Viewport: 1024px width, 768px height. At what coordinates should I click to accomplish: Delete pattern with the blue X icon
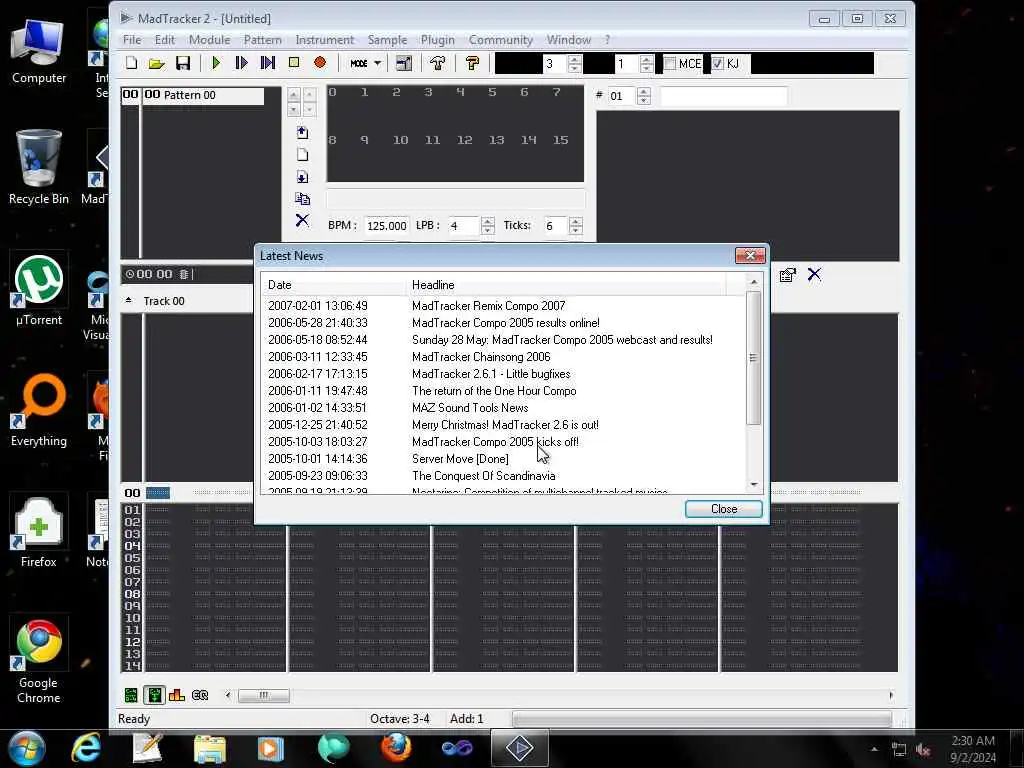tap(302, 220)
